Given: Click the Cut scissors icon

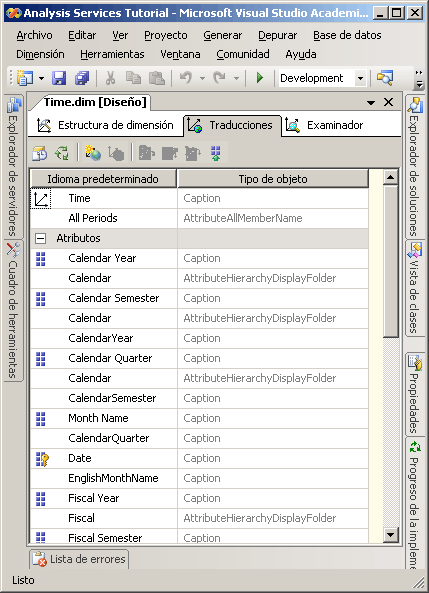Looking at the screenshot, I should click(x=110, y=78).
